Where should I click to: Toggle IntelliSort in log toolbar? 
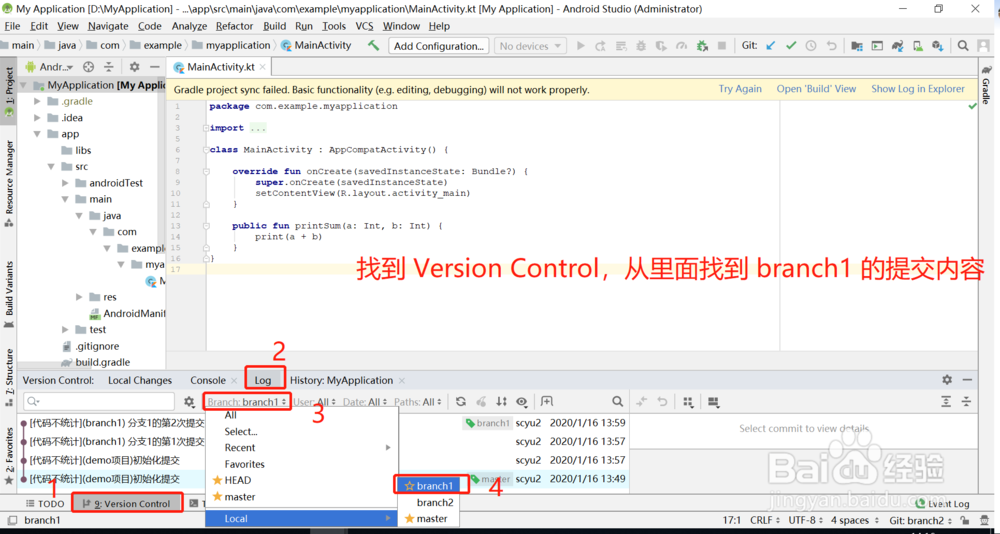[502, 401]
